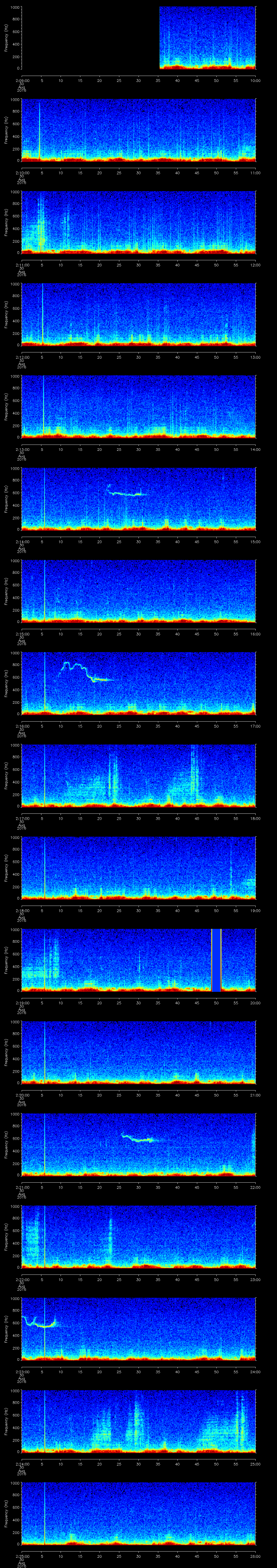Click the 12:00 end time label
This screenshot has width=277, height=1568.
click(255, 265)
